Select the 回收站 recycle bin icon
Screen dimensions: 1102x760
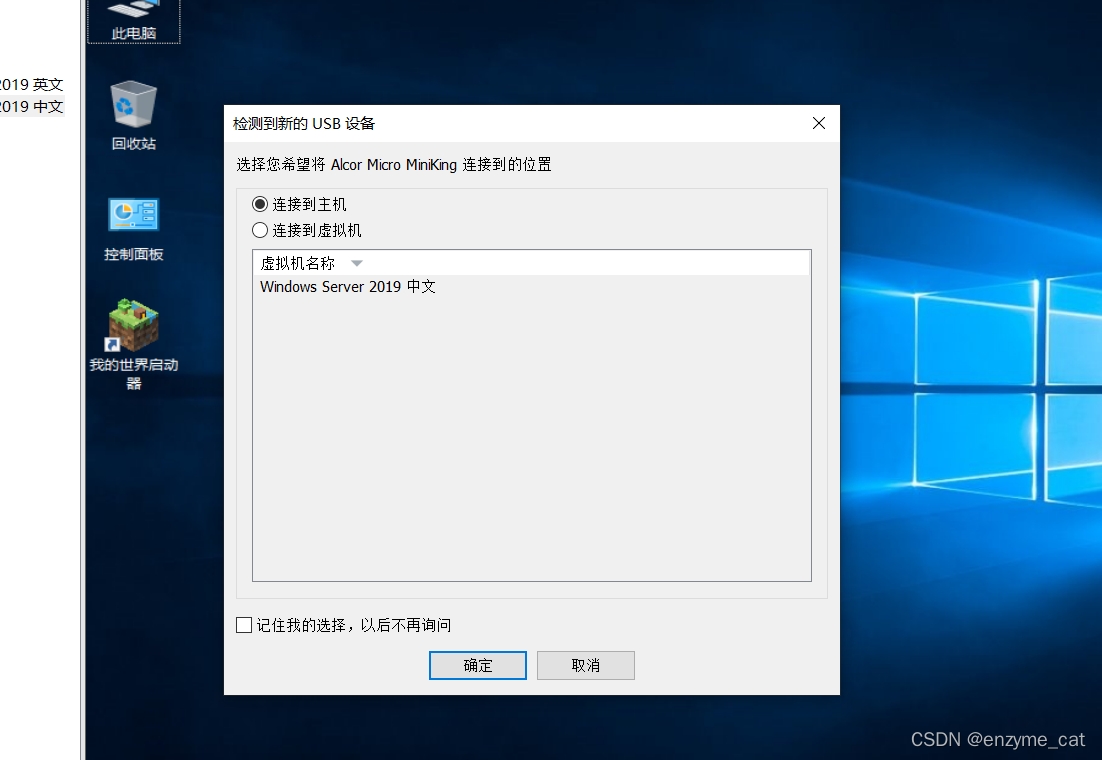coord(134,115)
